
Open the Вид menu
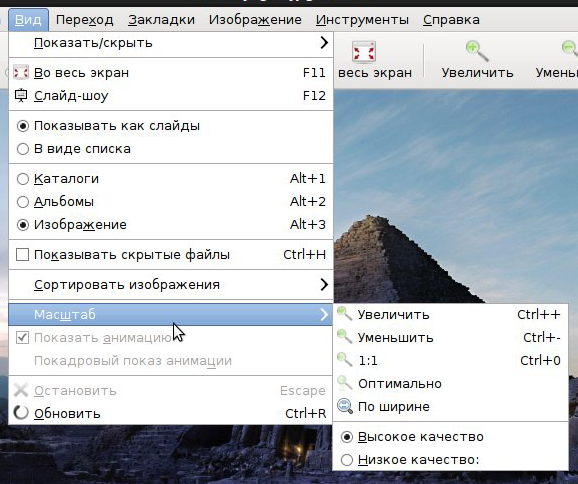(28, 20)
